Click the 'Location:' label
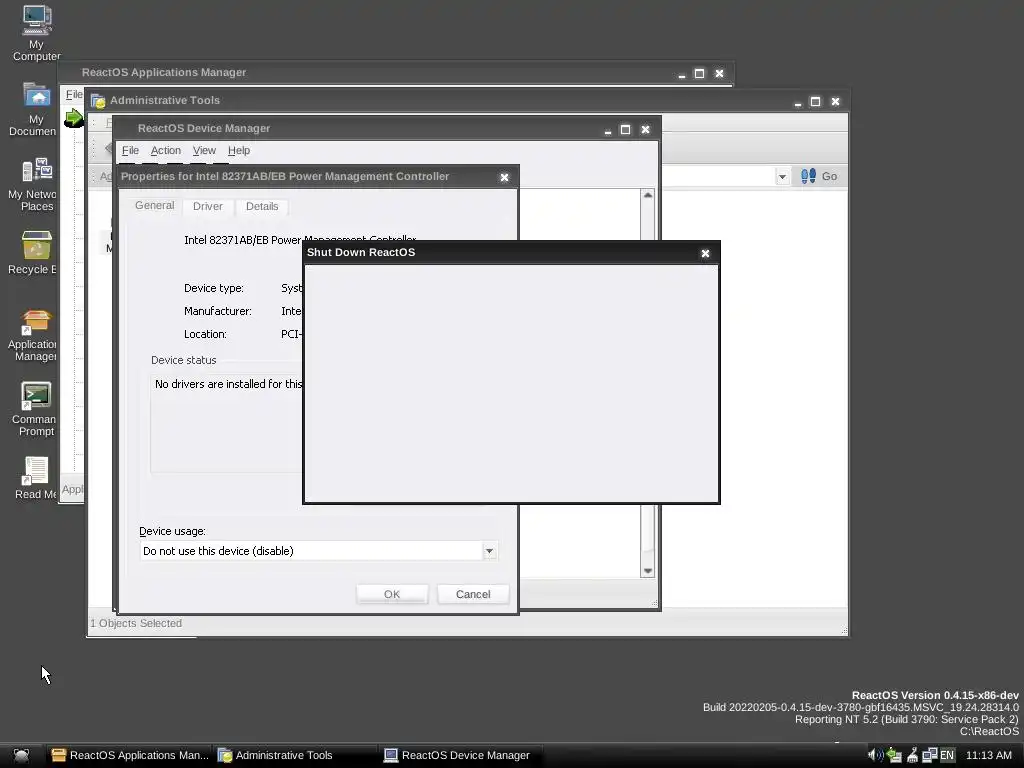This screenshot has width=1024, height=768. 205,334
